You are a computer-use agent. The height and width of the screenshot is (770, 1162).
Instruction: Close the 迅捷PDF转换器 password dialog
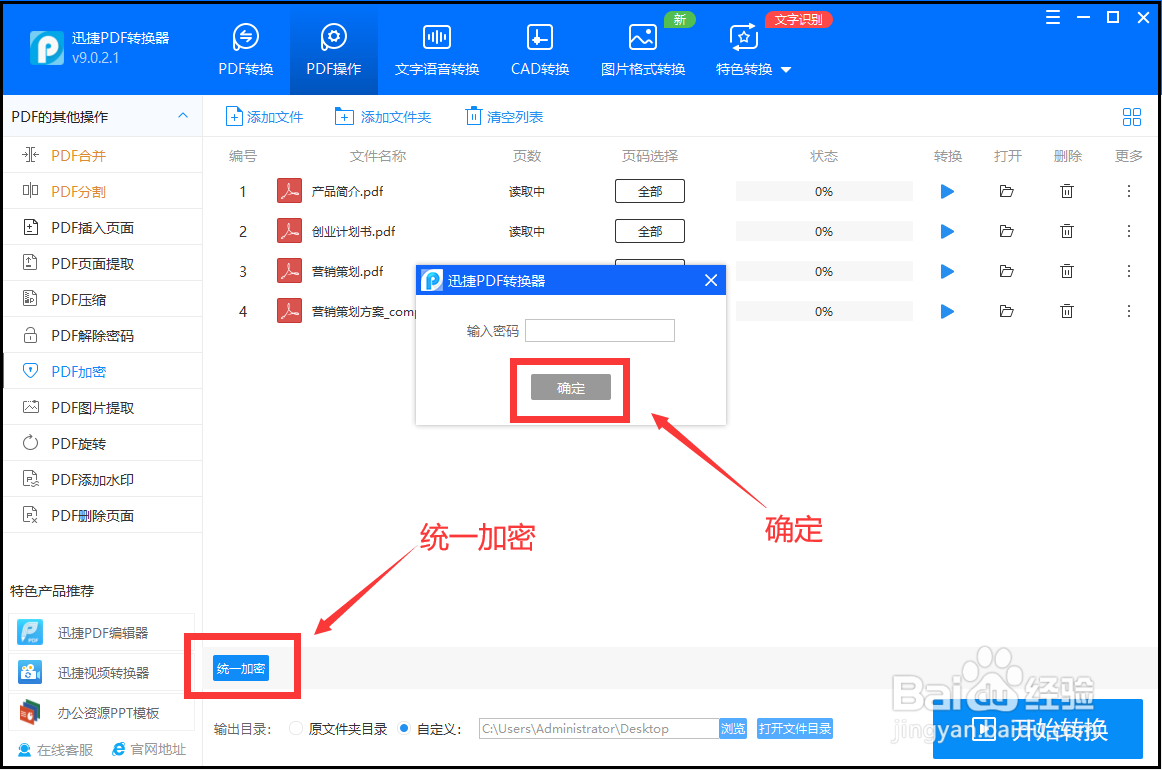711,280
